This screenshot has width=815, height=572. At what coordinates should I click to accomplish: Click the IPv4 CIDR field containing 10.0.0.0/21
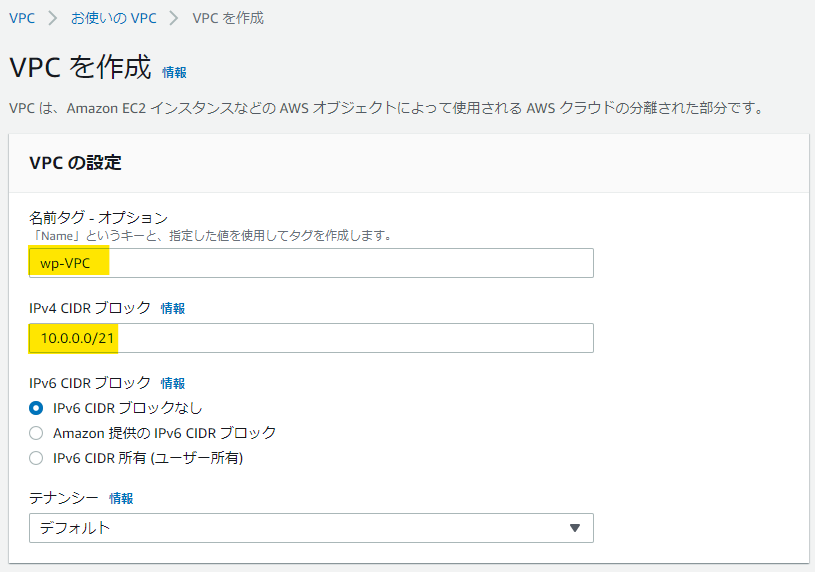point(311,338)
